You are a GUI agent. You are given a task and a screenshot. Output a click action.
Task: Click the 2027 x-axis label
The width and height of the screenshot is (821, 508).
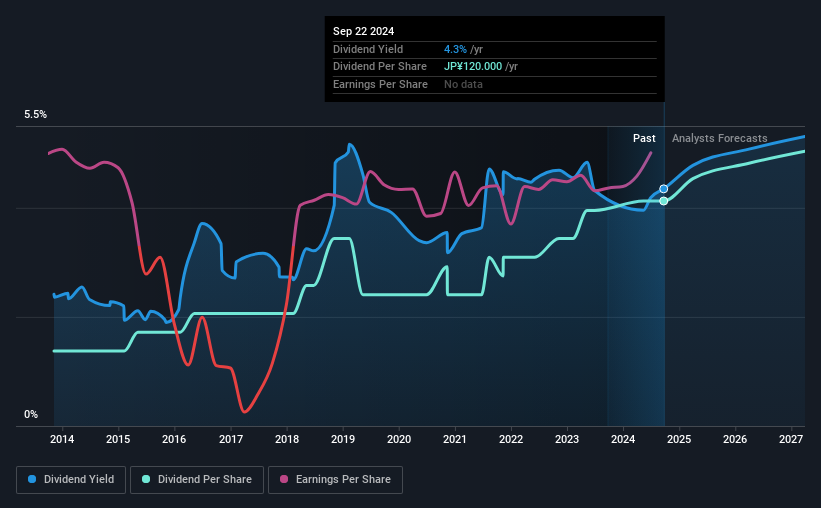(x=791, y=439)
